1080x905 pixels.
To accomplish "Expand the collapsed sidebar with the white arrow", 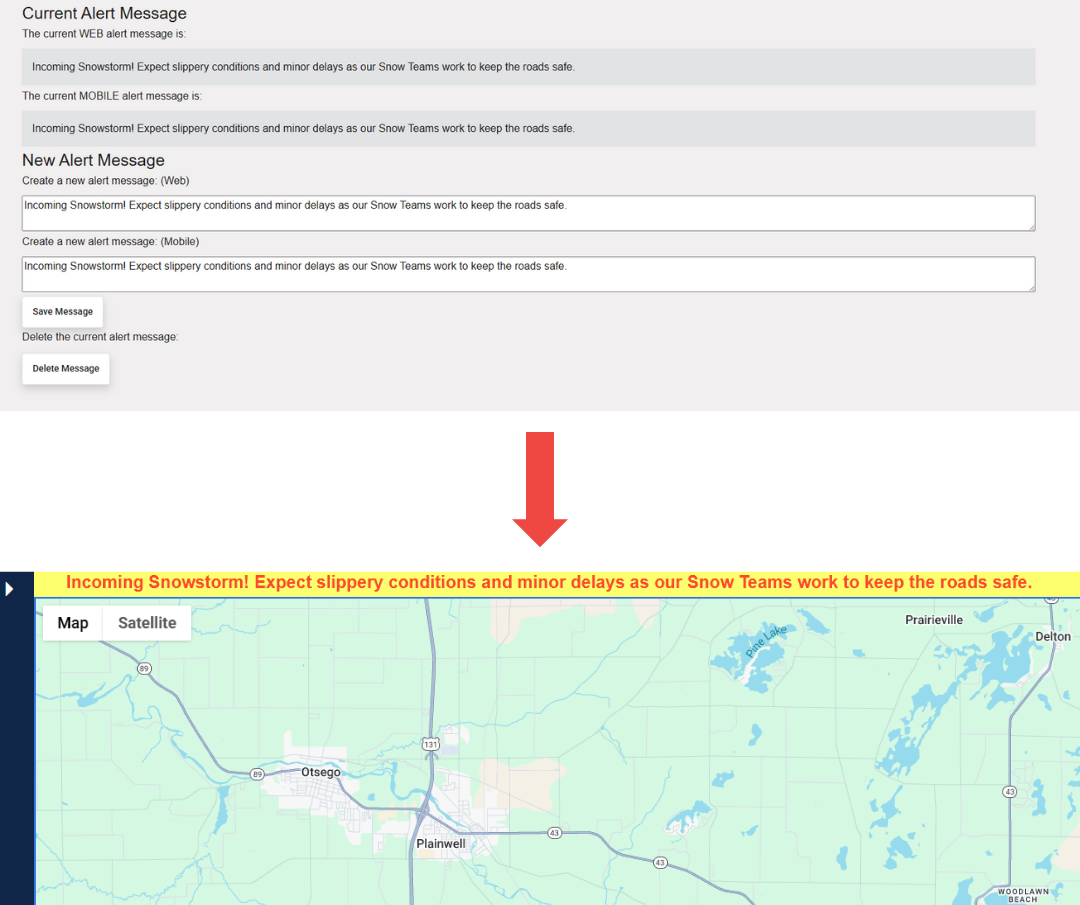I will (x=9, y=589).
